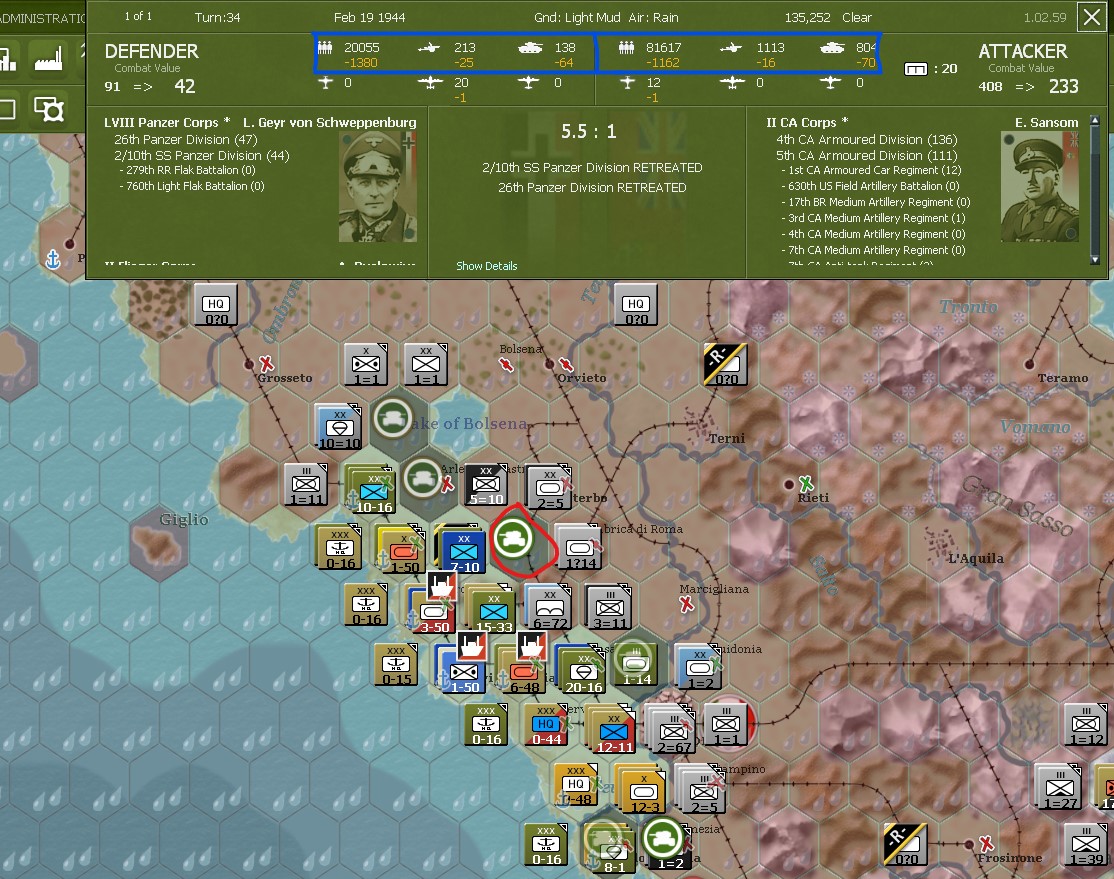Select 630th US Field Artillery Battalion entry
Image resolution: width=1114 pixels, height=879 pixels.
(870, 186)
